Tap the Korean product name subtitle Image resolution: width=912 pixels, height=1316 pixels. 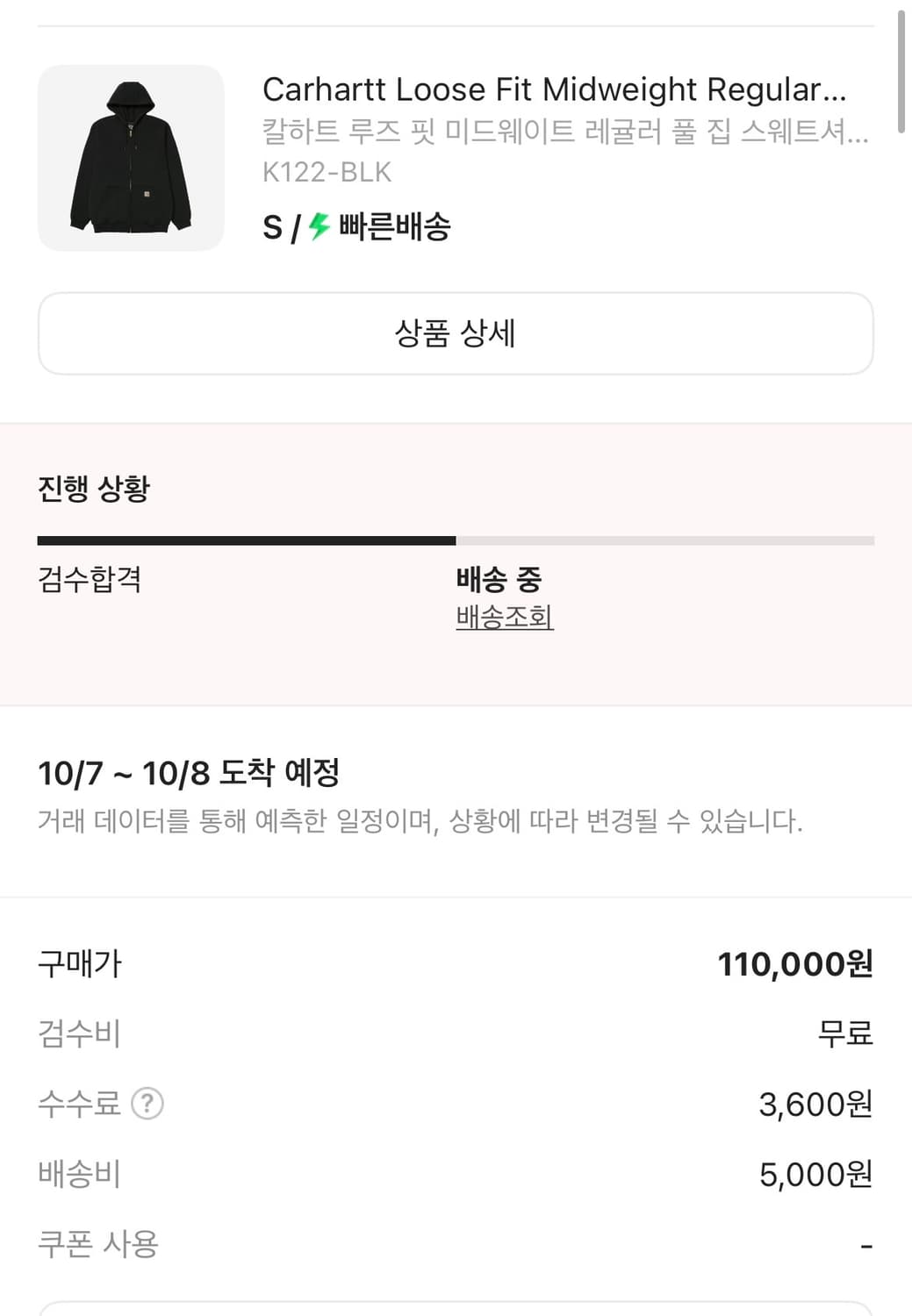click(x=564, y=132)
